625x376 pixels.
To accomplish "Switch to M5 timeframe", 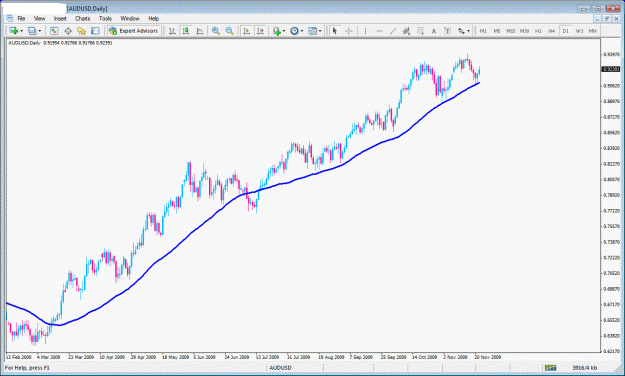I will (x=497, y=31).
